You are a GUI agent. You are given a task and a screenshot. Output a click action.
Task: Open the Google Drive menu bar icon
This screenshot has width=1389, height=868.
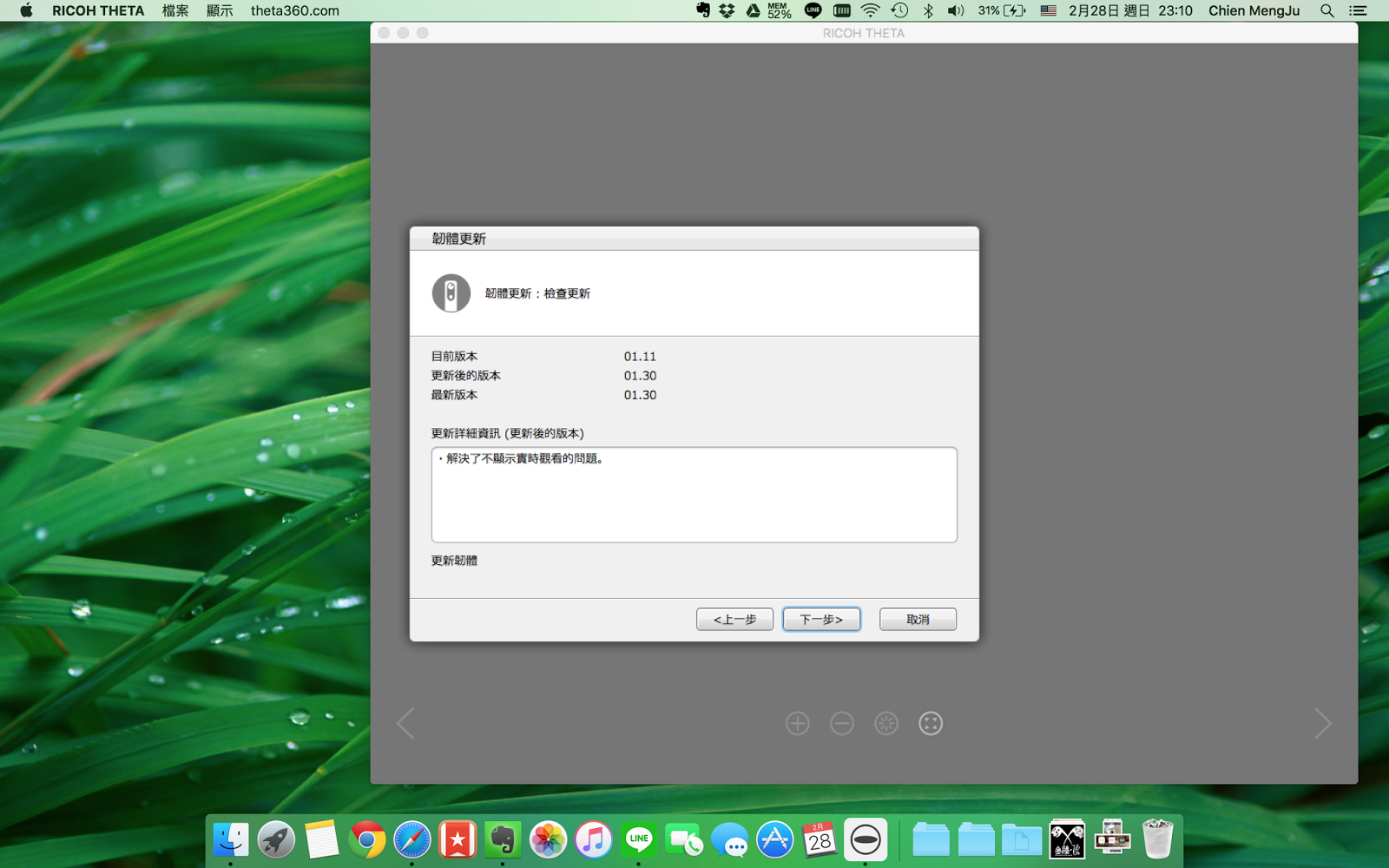pyautogui.click(x=753, y=10)
